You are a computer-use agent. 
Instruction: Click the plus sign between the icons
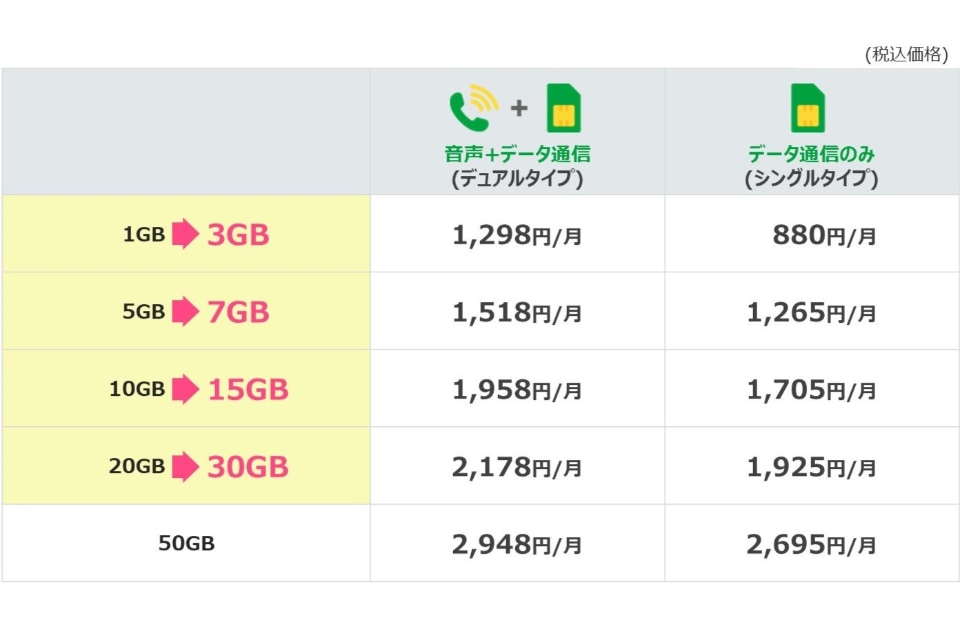(x=520, y=109)
